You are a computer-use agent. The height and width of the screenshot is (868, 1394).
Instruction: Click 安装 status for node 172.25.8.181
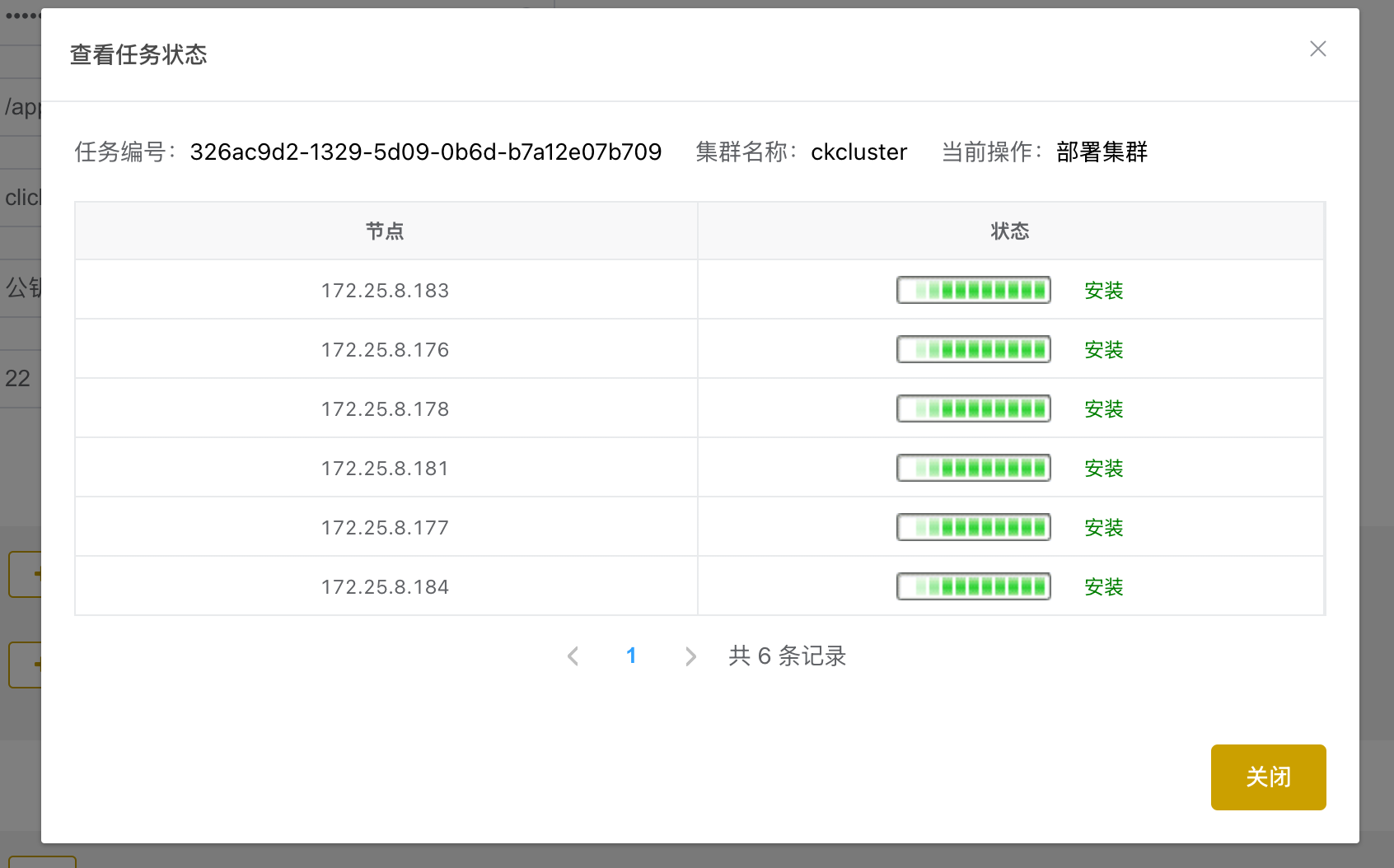(1103, 468)
